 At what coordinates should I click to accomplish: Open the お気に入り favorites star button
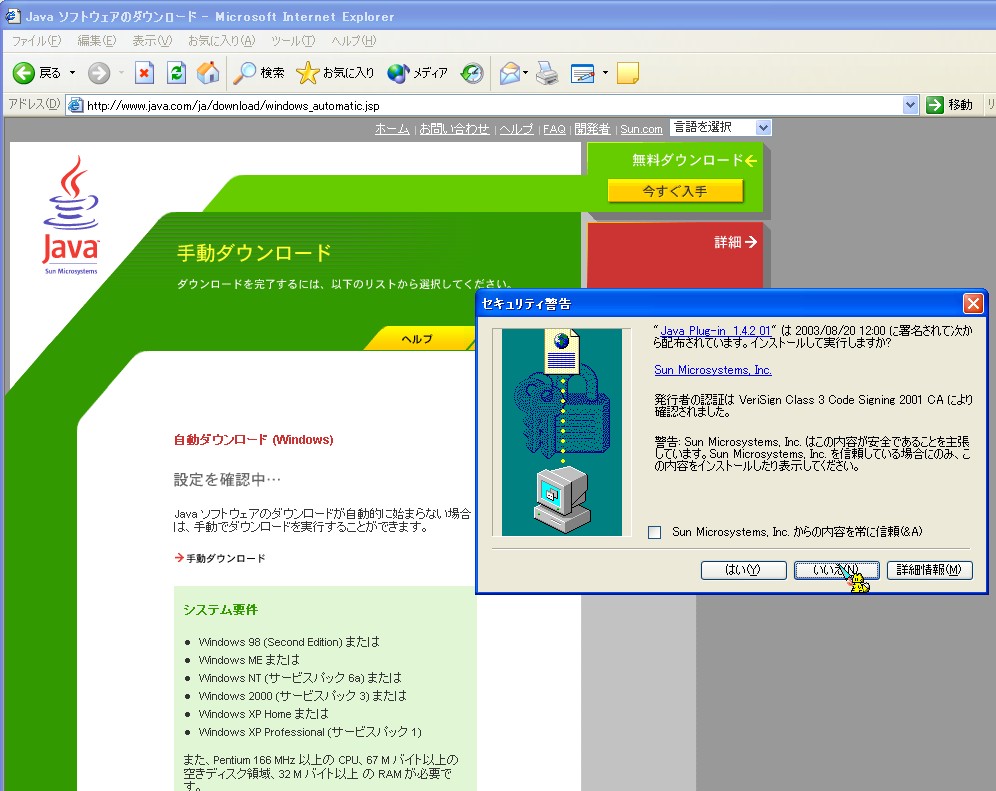click(336, 73)
